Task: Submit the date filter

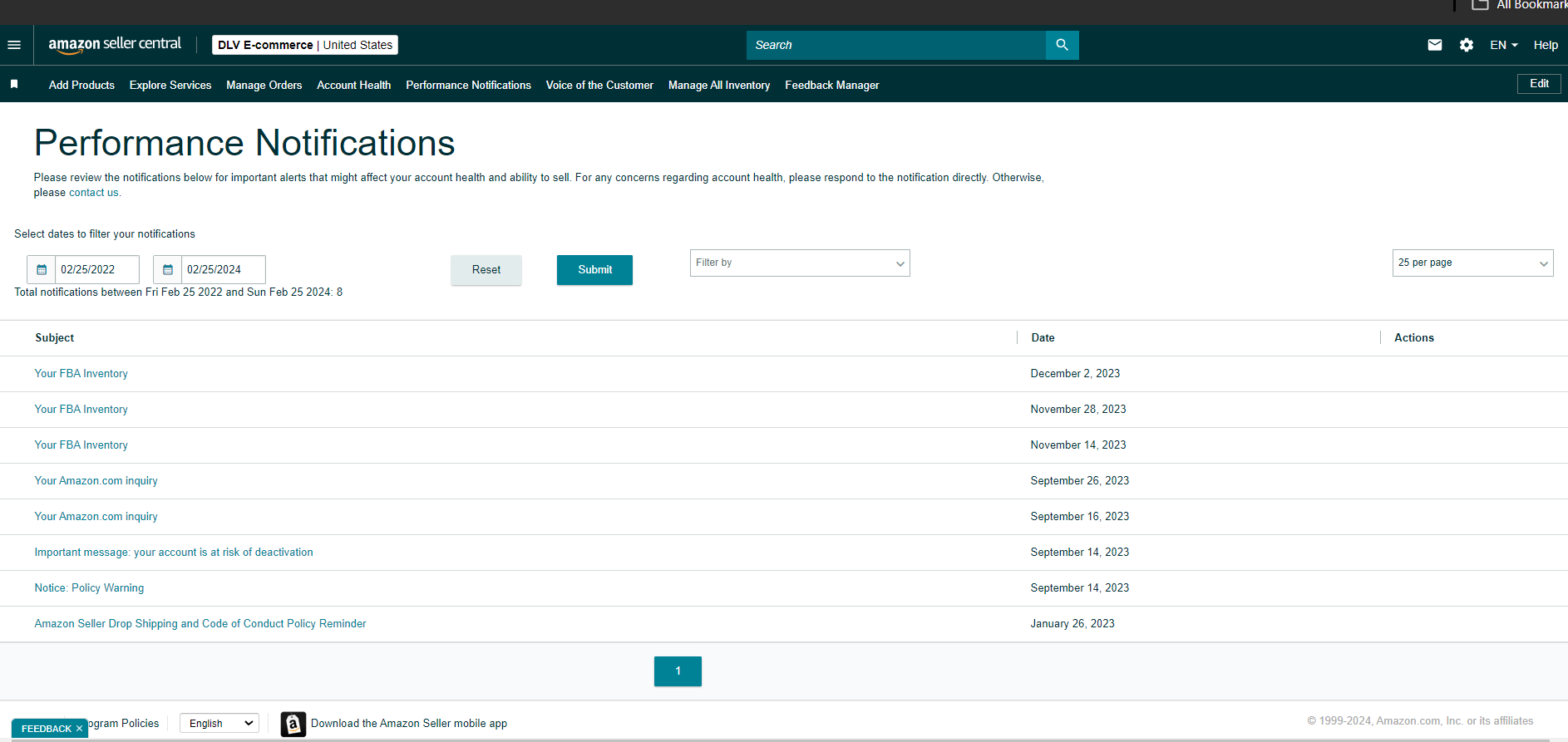Action: [x=594, y=270]
